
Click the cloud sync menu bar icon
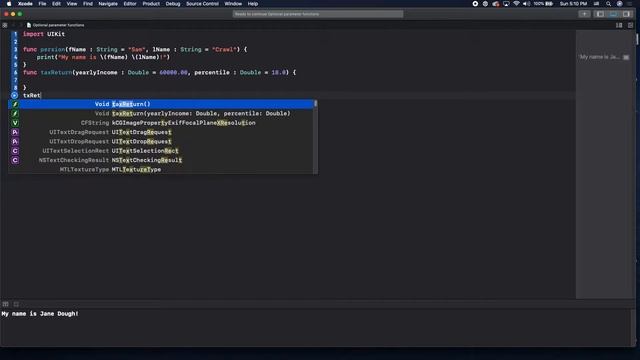496,4
